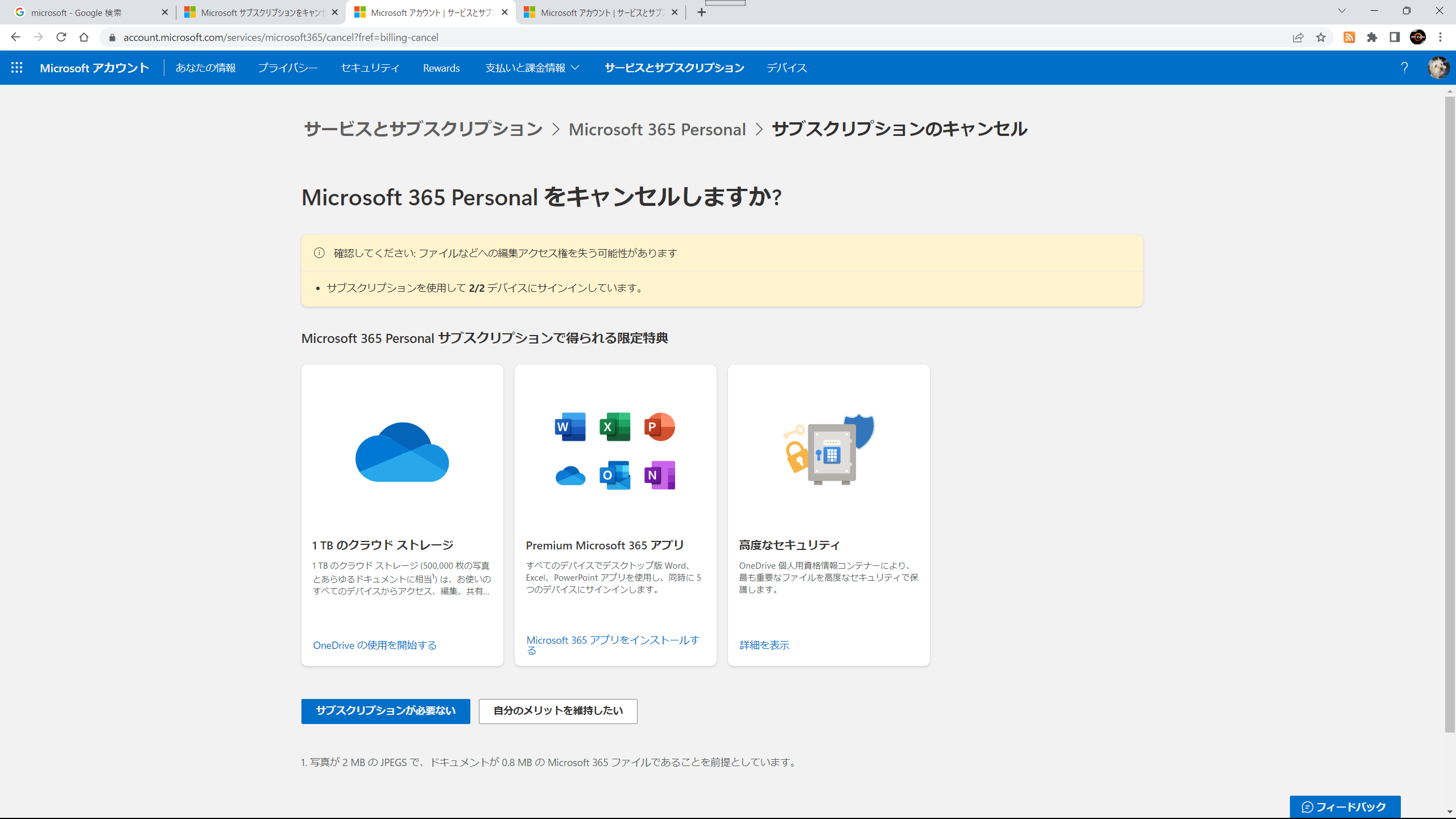Close the Google search tab
Image resolution: width=1456 pixels, height=819 pixels.
(164, 12)
